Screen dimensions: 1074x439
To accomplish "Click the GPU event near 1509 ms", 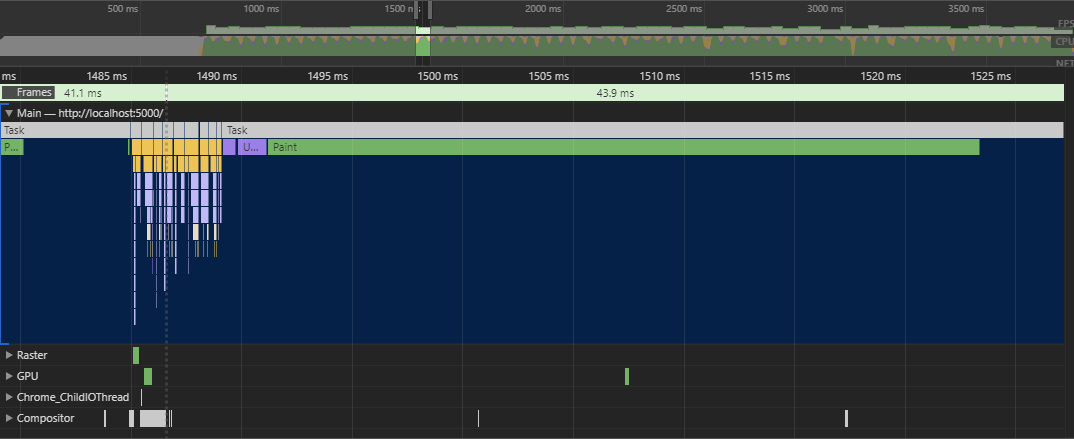I will click(x=627, y=376).
